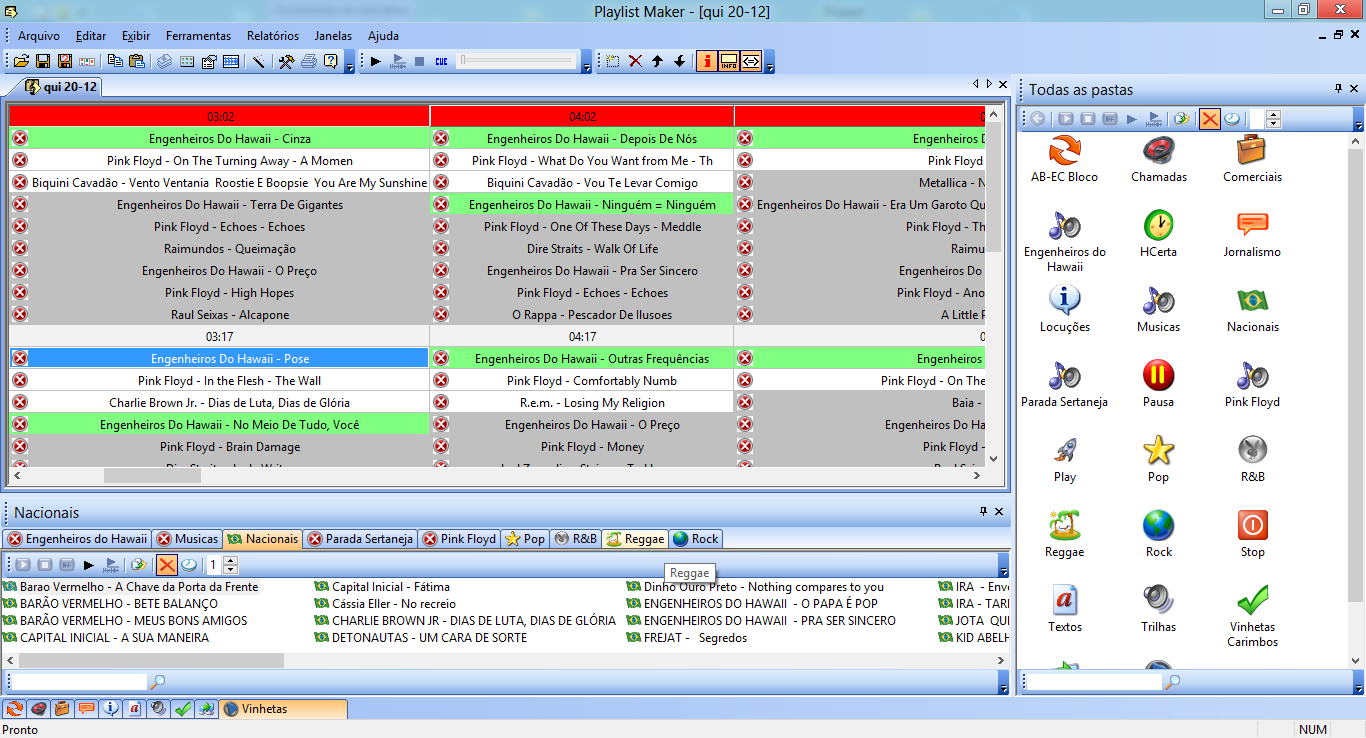Select the 04:17 block header
1366x738 pixels.
tap(582, 336)
